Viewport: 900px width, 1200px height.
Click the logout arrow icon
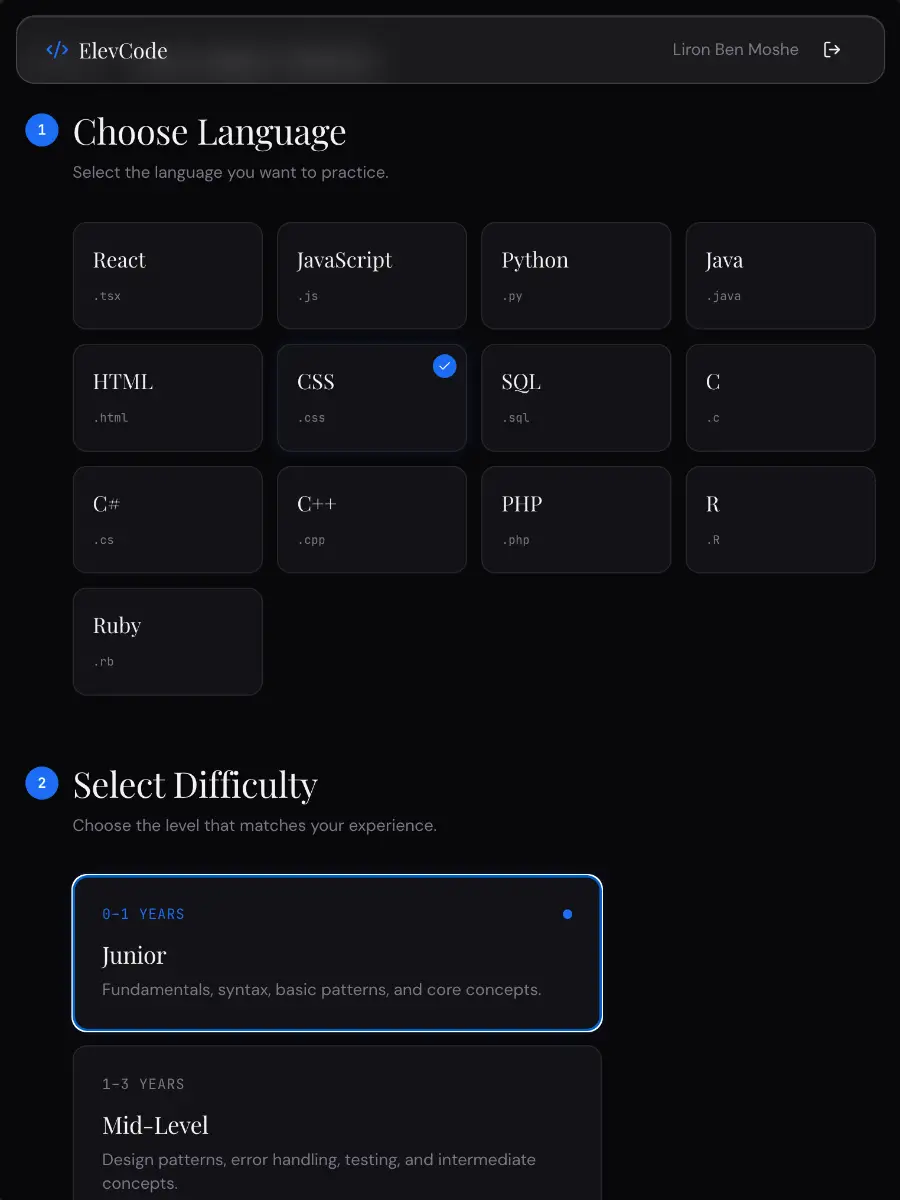(831, 49)
